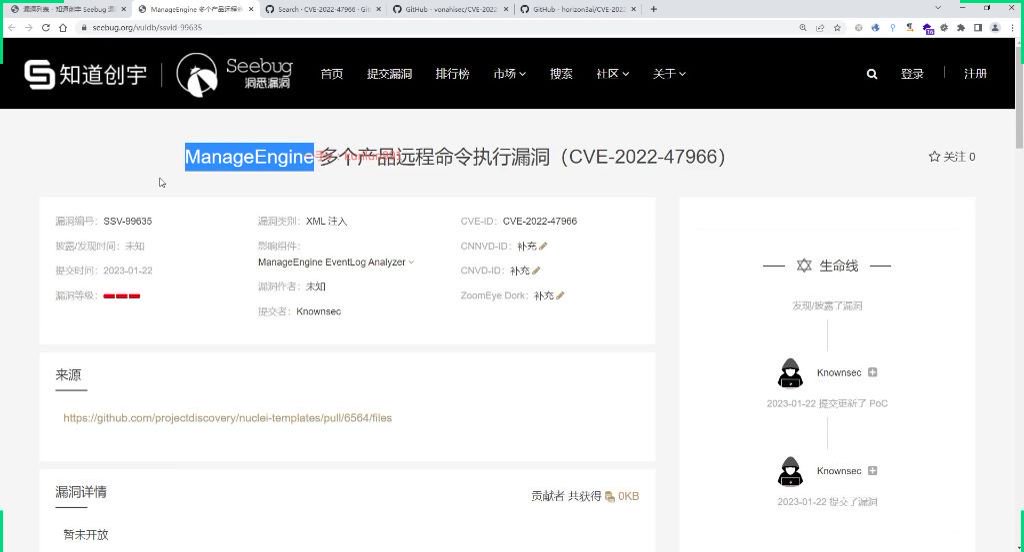Image resolution: width=1024 pixels, height=552 pixels.
Task: Open the extension with badge 16
Action: 927,28
